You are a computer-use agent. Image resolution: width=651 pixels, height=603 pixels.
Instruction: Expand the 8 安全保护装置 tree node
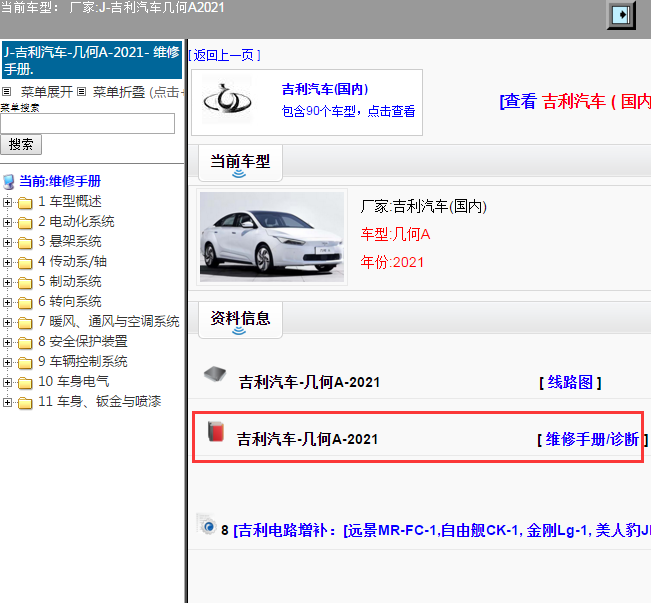coord(7,342)
